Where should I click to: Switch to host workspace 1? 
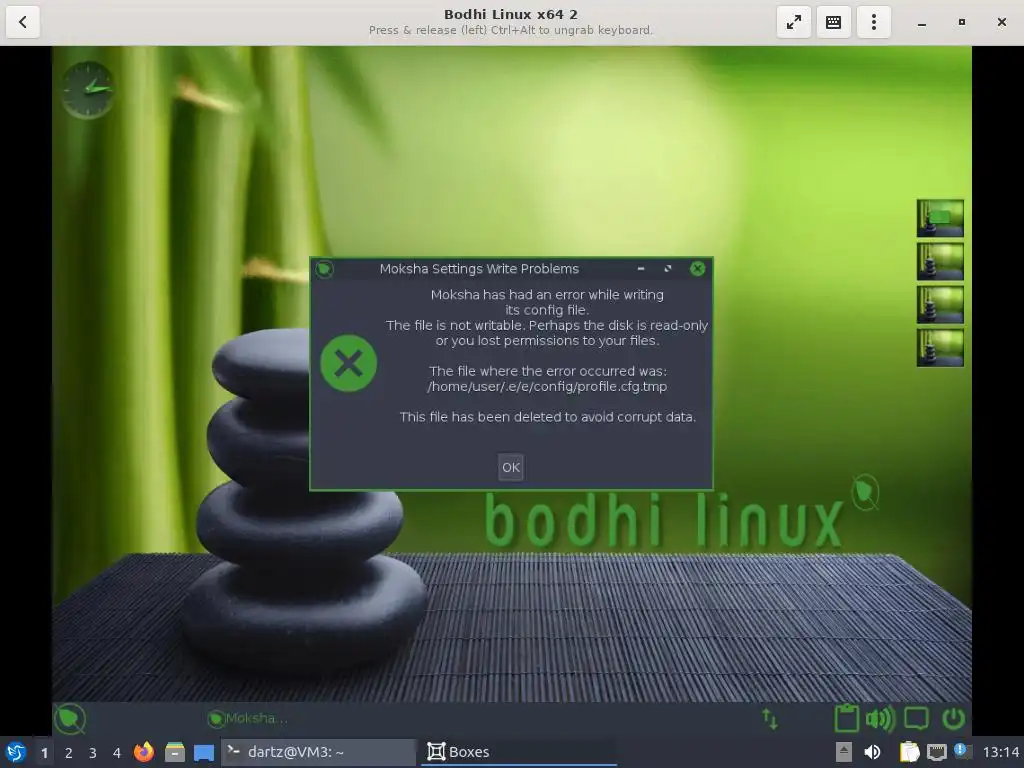click(44, 753)
